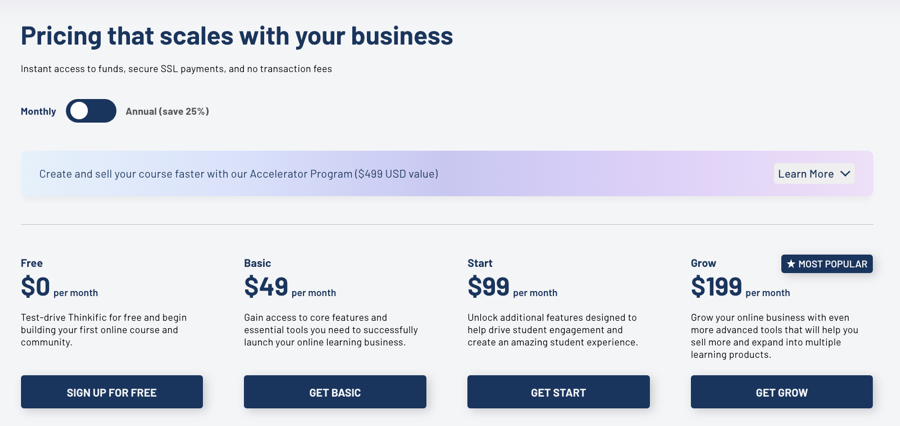Image resolution: width=900 pixels, height=426 pixels.
Task: Click the $199 per month price
Action: coord(739,288)
